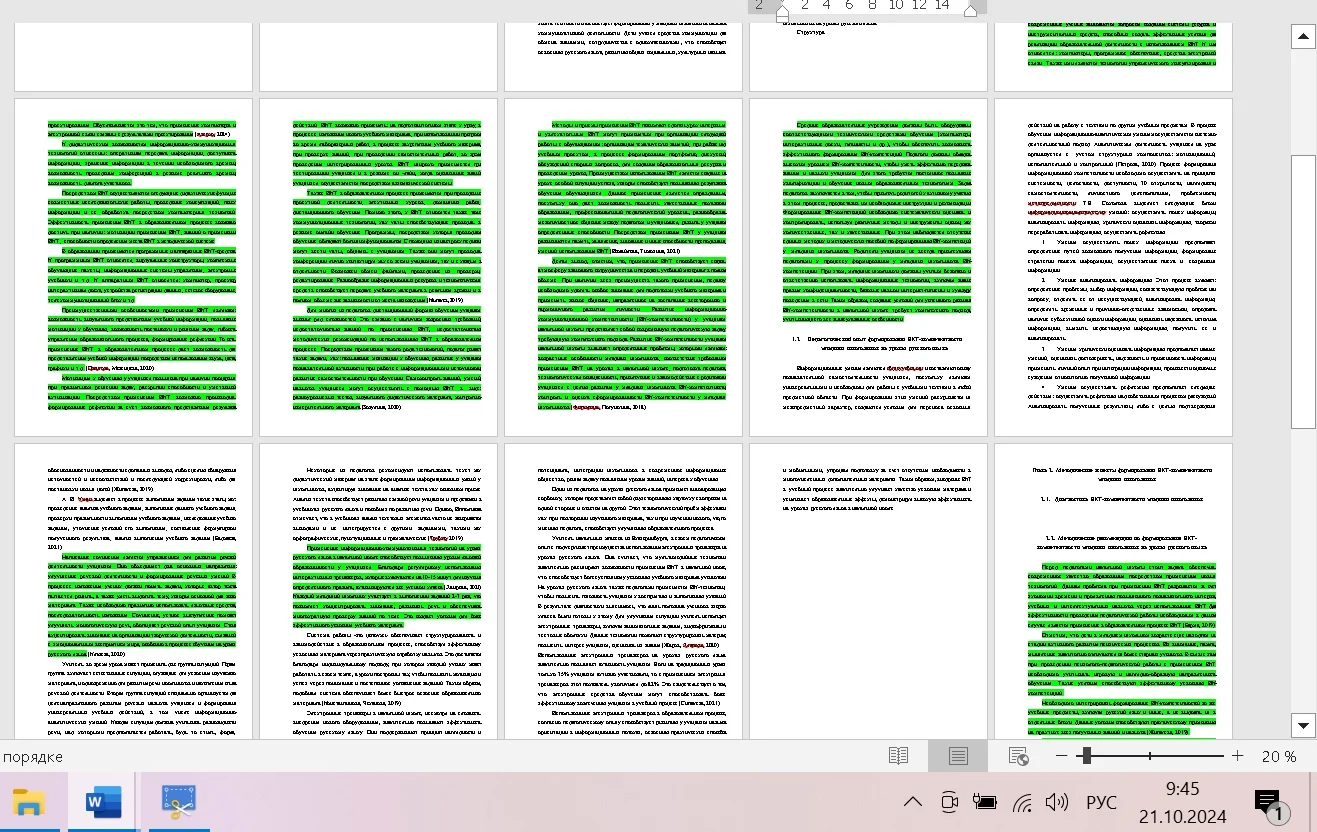Screen dimensions: 1317x832
Task: Open notification center with 1 badge
Action: [1270, 803]
